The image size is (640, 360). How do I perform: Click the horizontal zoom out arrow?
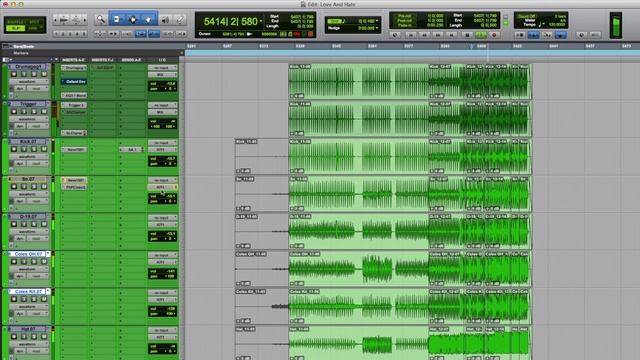(56, 20)
